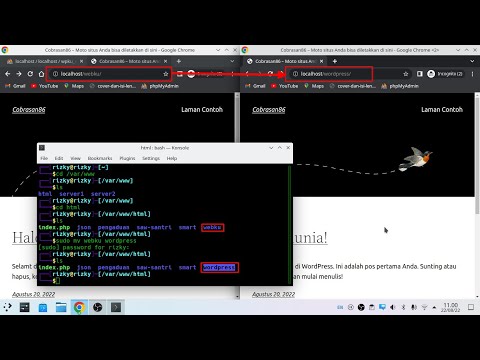The image size is (480, 360).
Task: Open side panel in right Chrome window
Action: coord(420,74)
